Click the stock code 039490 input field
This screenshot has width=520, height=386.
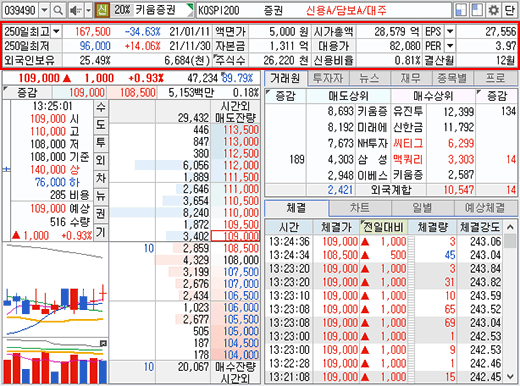coord(21,10)
